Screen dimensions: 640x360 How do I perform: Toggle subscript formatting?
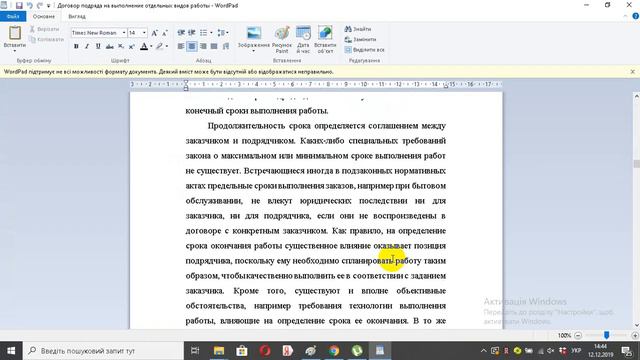tap(121, 47)
